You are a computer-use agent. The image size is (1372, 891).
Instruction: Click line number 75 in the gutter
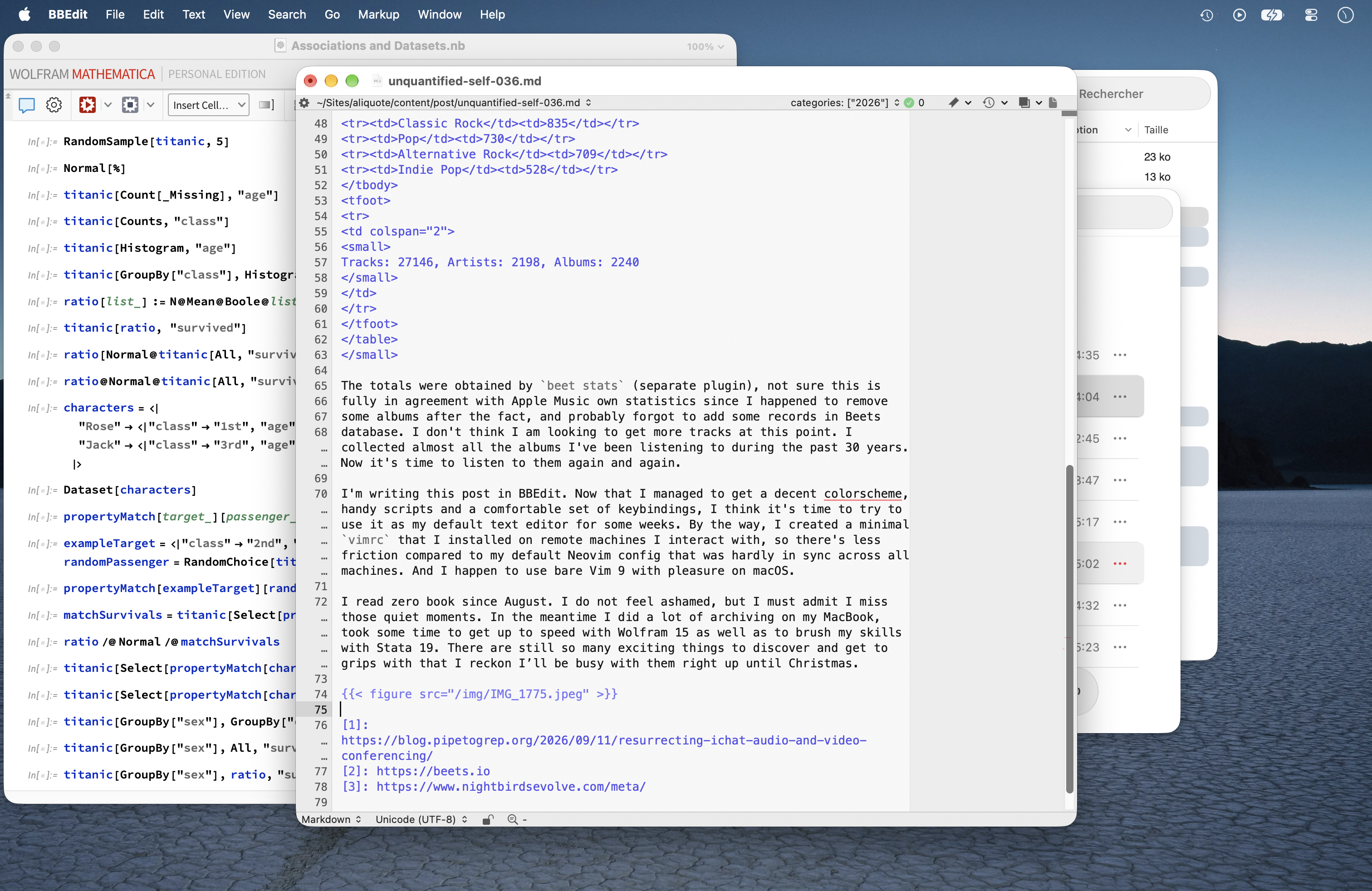point(320,710)
